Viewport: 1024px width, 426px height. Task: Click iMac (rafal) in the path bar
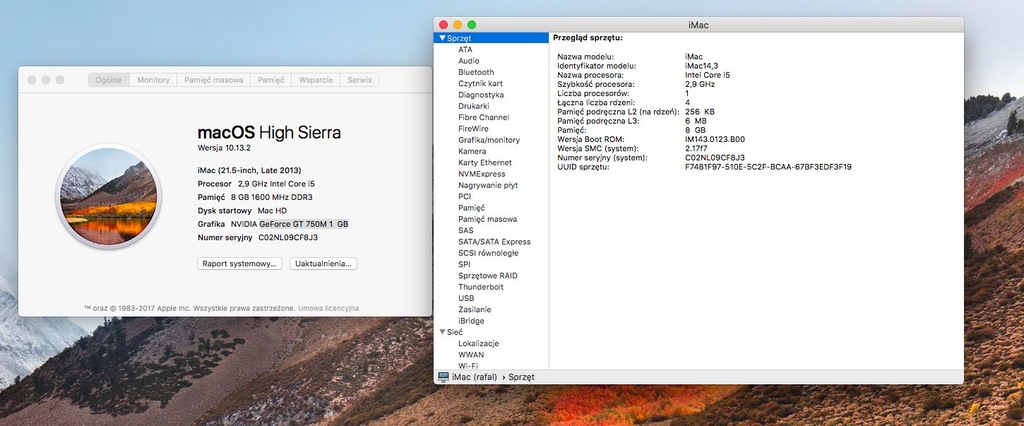click(x=474, y=377)
